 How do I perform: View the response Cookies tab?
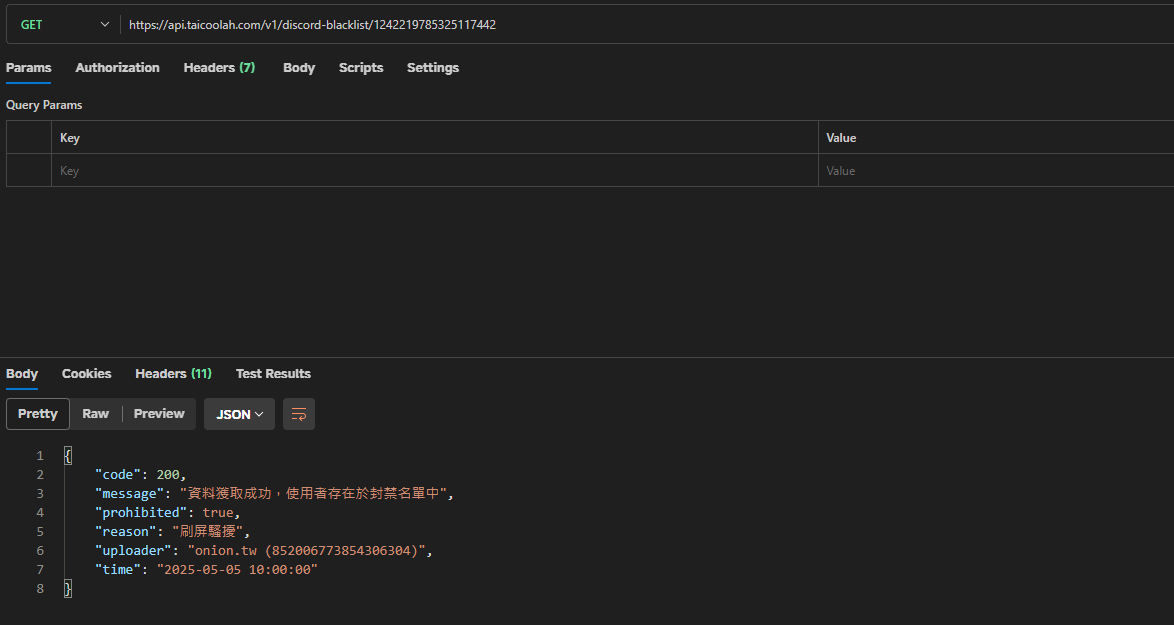click(87, 374)
